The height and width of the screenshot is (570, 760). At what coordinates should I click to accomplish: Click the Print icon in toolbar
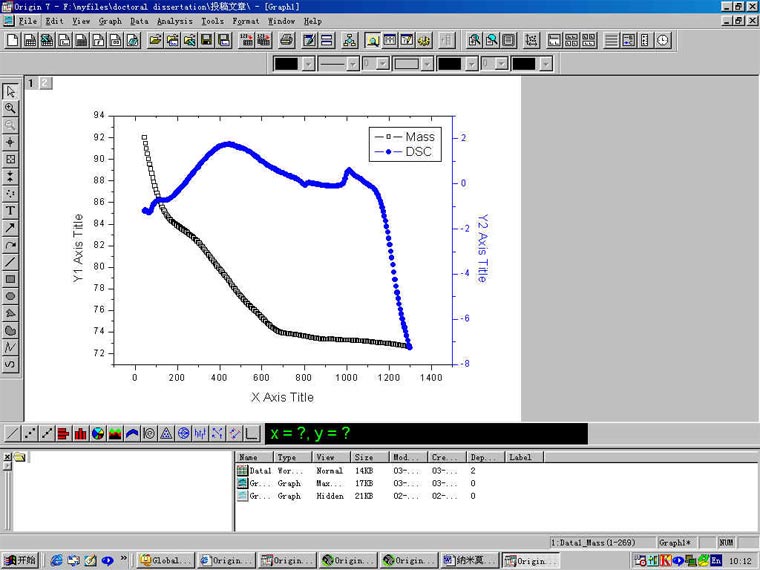287,40
